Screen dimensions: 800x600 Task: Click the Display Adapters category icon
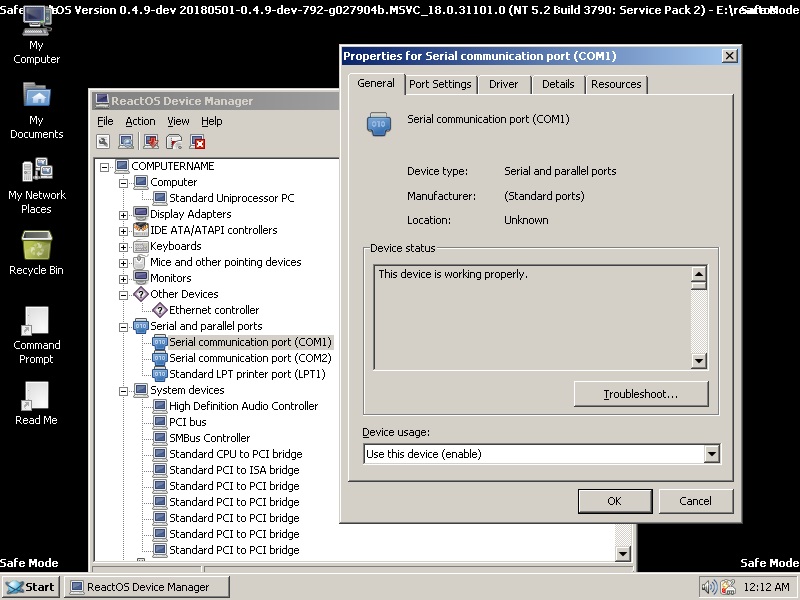click(141, 214)
